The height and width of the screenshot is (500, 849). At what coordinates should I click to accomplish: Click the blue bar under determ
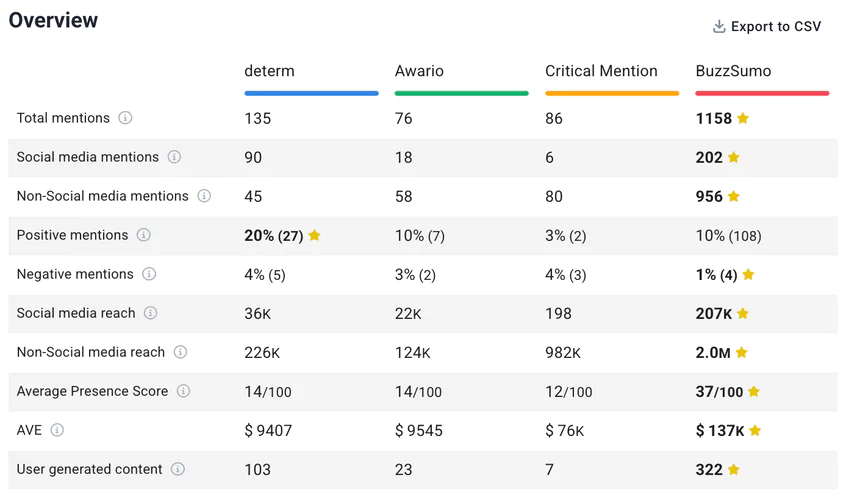pos(311,93)
